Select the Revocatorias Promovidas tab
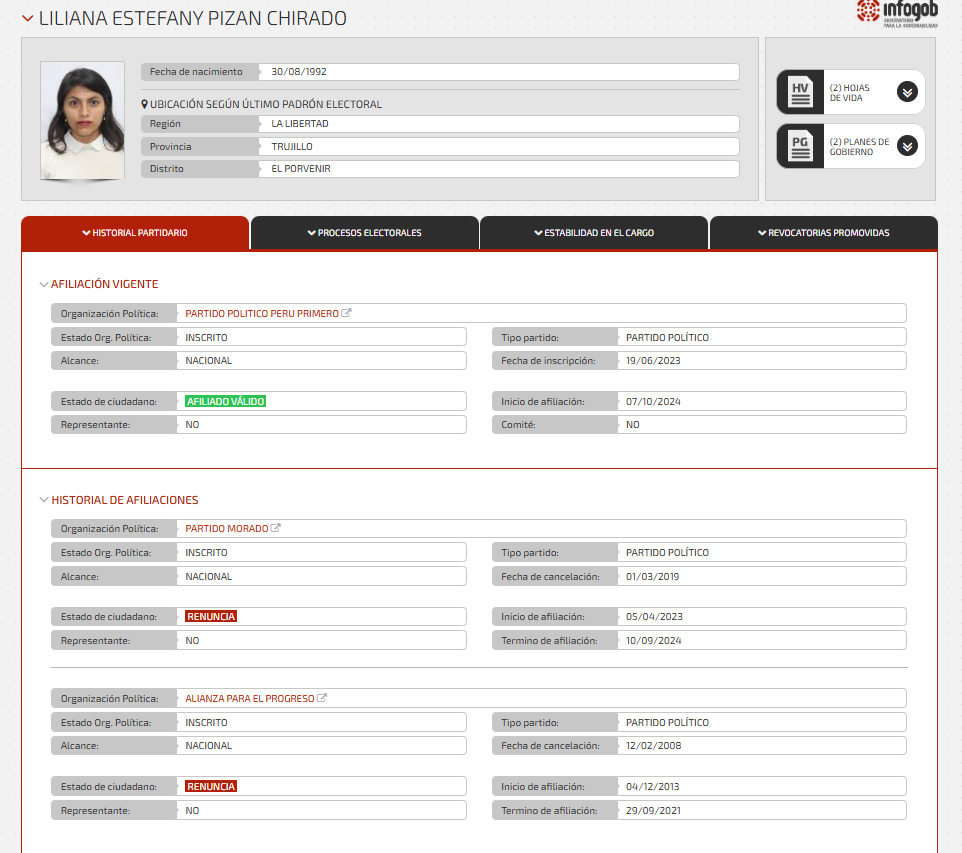The image size is (962, 853). click(x=823, y=233)
